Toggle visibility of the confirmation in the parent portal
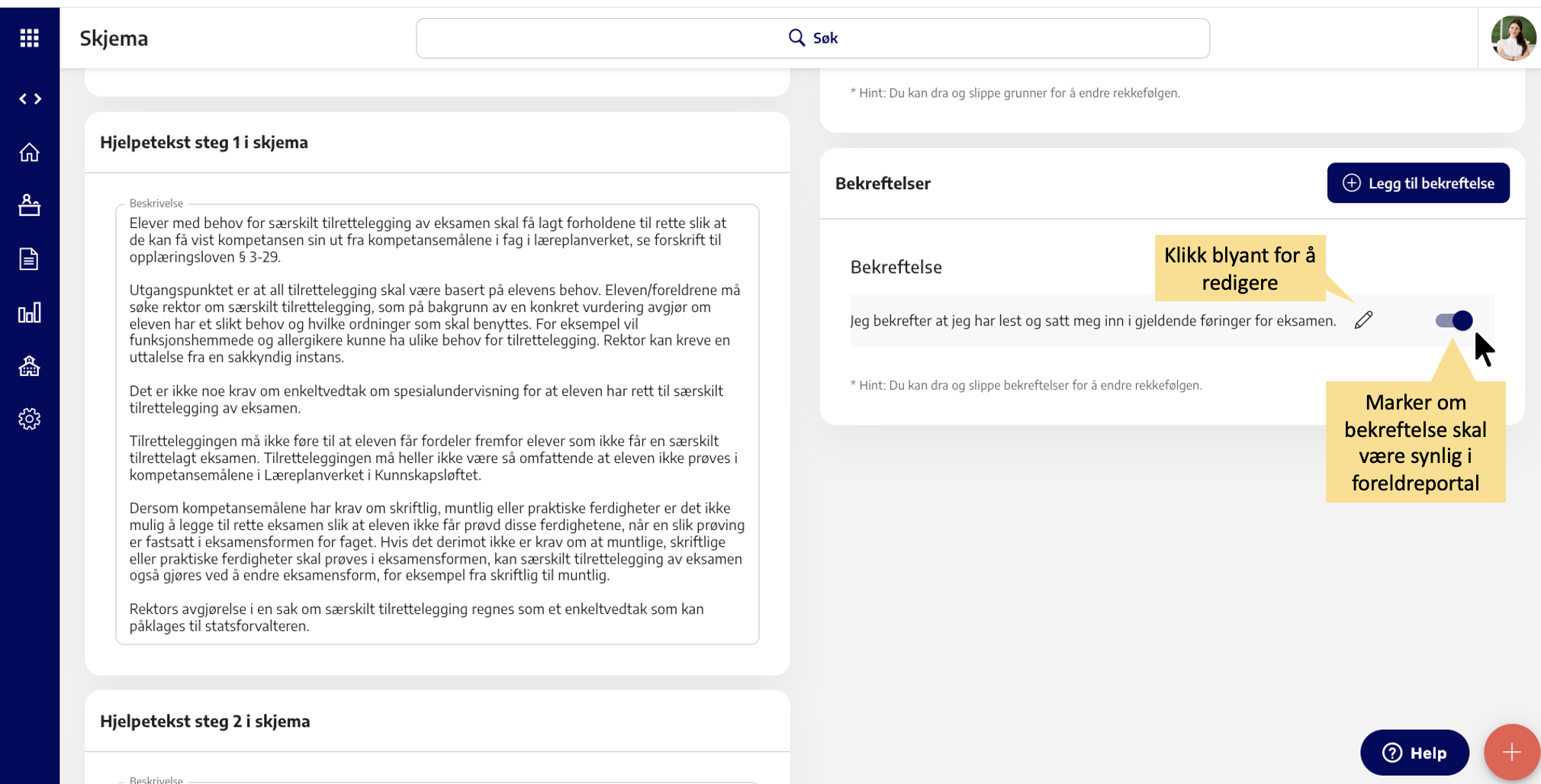The width and height of the screenshot is (1541, 784). pyautogui.click(x=1453, y=320)
